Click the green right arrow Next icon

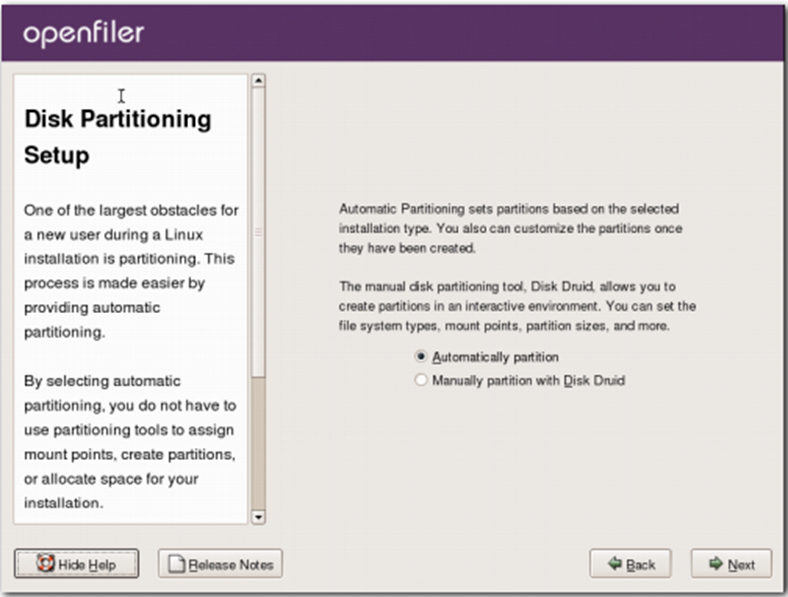coord(716,563)
